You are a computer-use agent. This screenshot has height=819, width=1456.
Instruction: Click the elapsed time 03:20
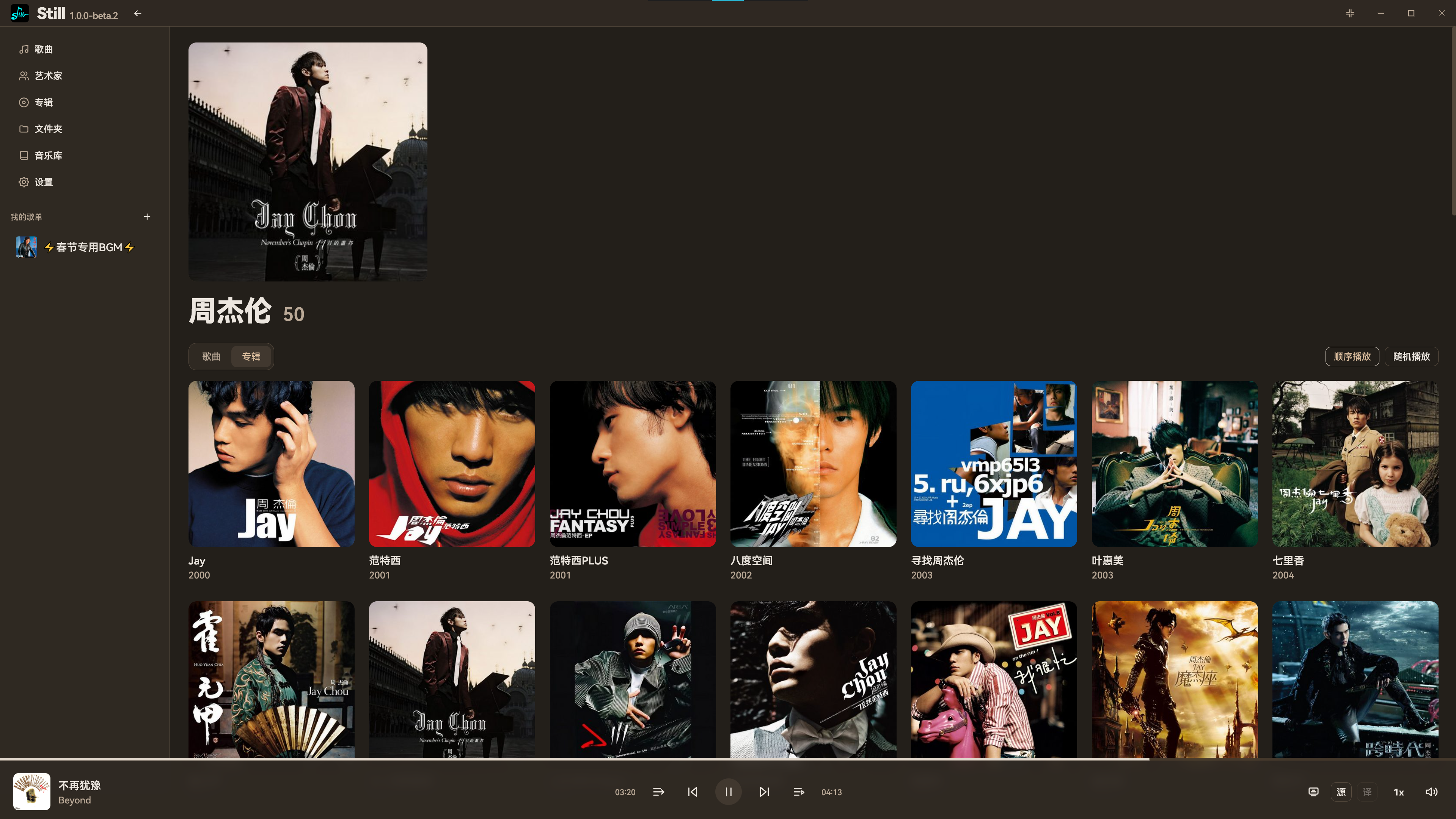625,792
